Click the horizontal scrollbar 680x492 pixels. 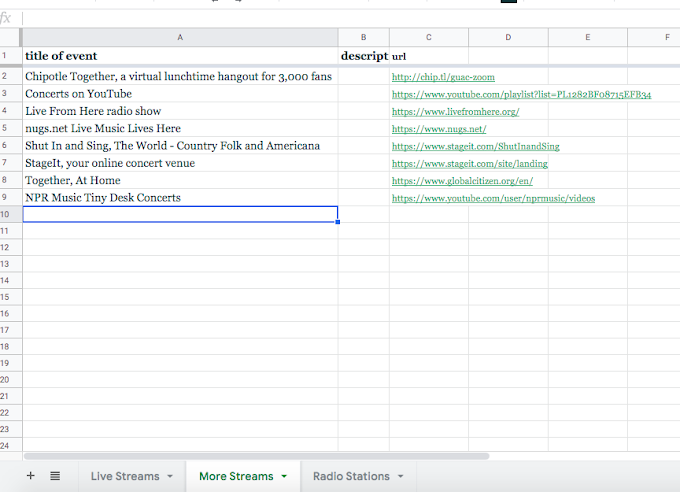point(256,456)
